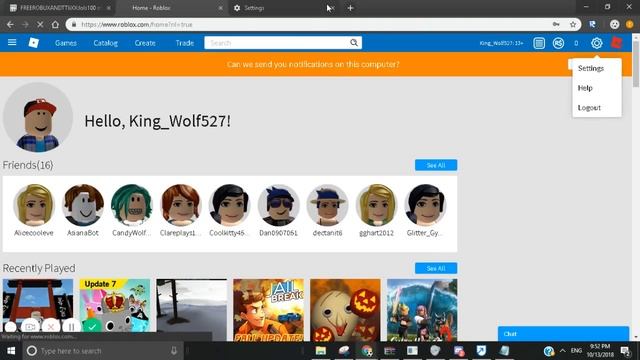Open friend CandyWolf's avatar
Image resolution: width=640 pixels, height=360 pixels.
131,205
